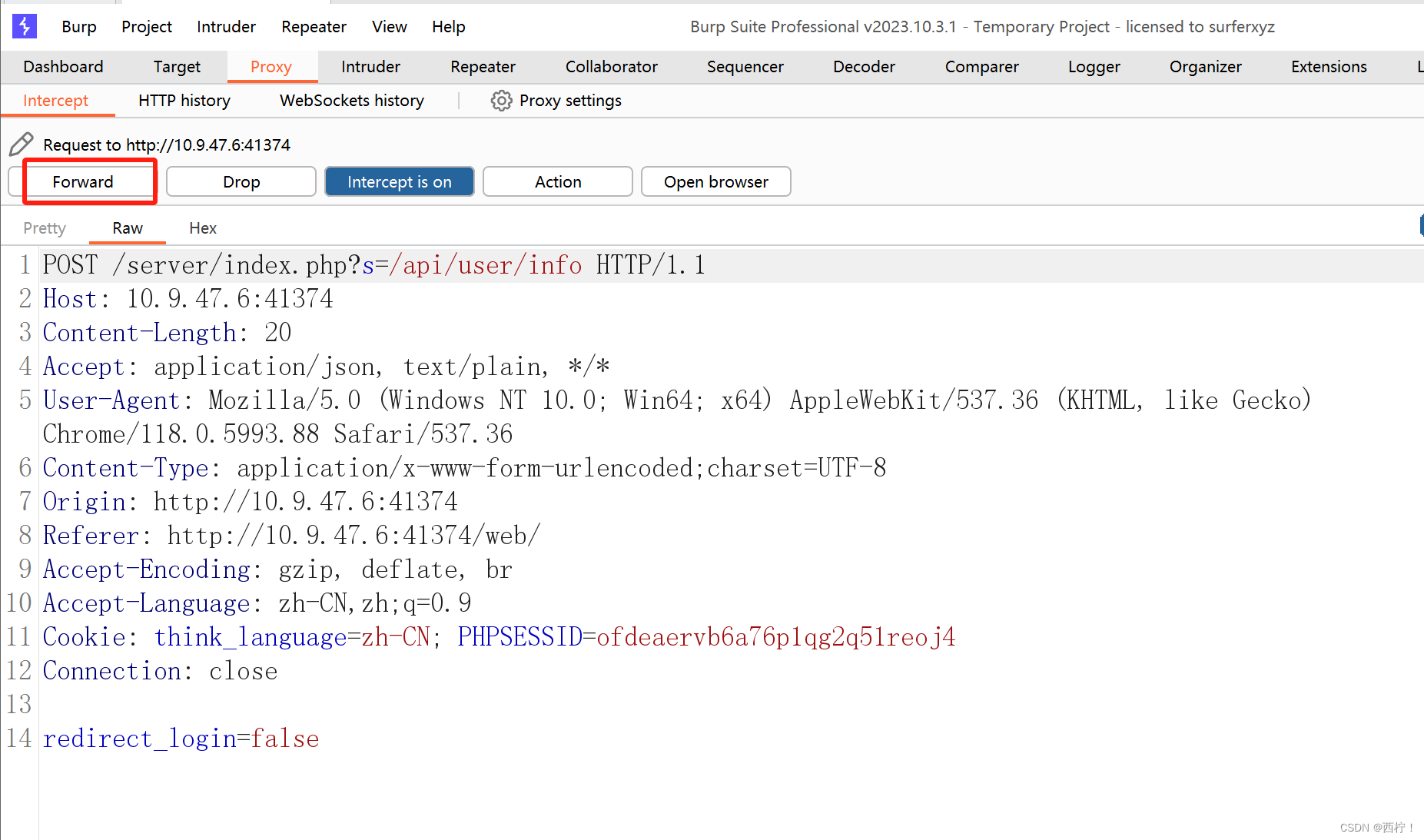The width and height of the screenshot is (1424, 840).
Task: Click the Host header line
Action: 188,299
